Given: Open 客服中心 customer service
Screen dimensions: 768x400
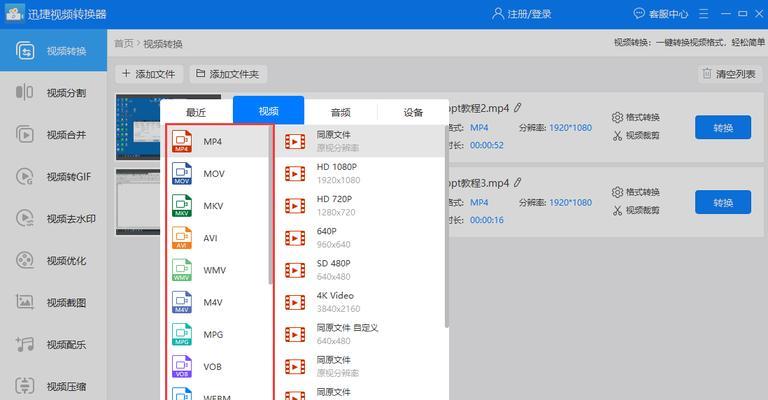Looking at the screenshot, I should point(661,14).
